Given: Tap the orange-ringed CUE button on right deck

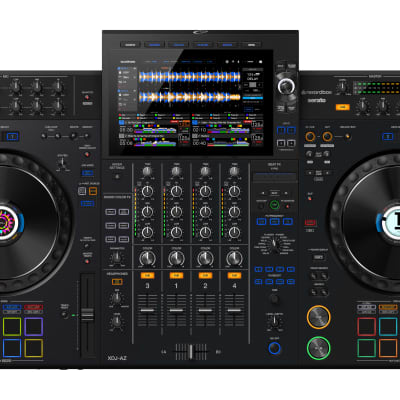Looking at the screenshot, I should point(318,317).
